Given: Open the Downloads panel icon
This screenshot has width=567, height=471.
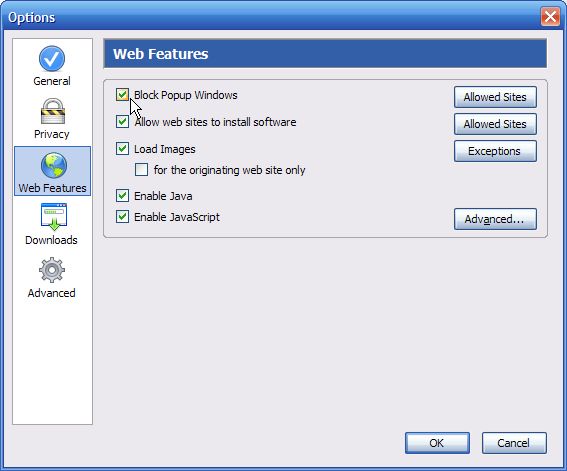Looking at the screenshot, I should 54,217.
